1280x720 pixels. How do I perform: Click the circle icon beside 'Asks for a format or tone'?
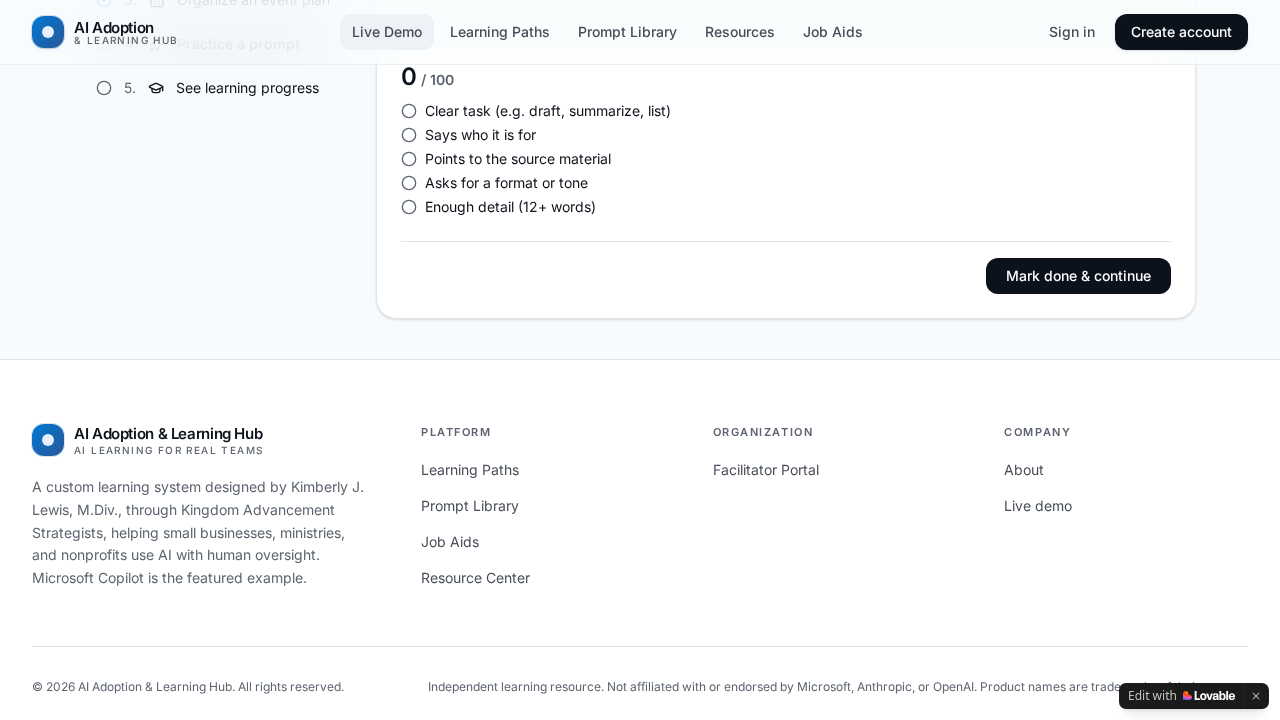point(409,183)
